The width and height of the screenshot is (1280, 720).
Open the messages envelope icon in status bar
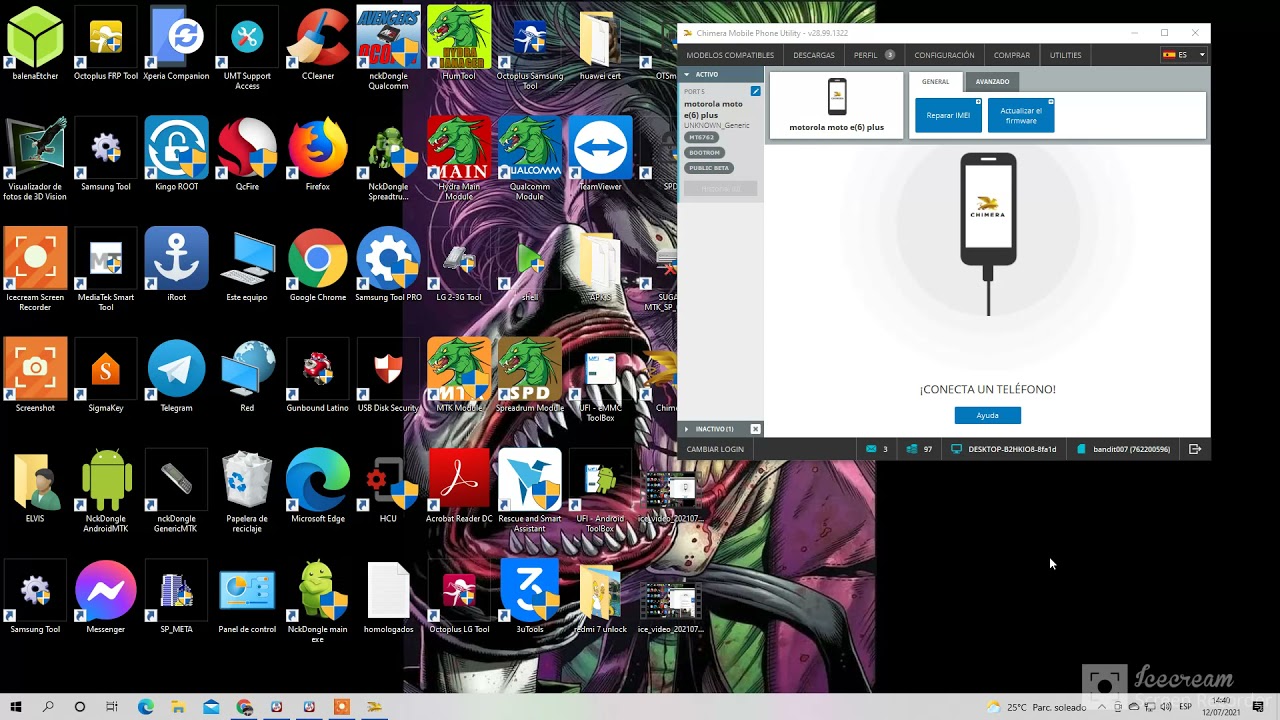pyautogui.click(x=871, y=449)
